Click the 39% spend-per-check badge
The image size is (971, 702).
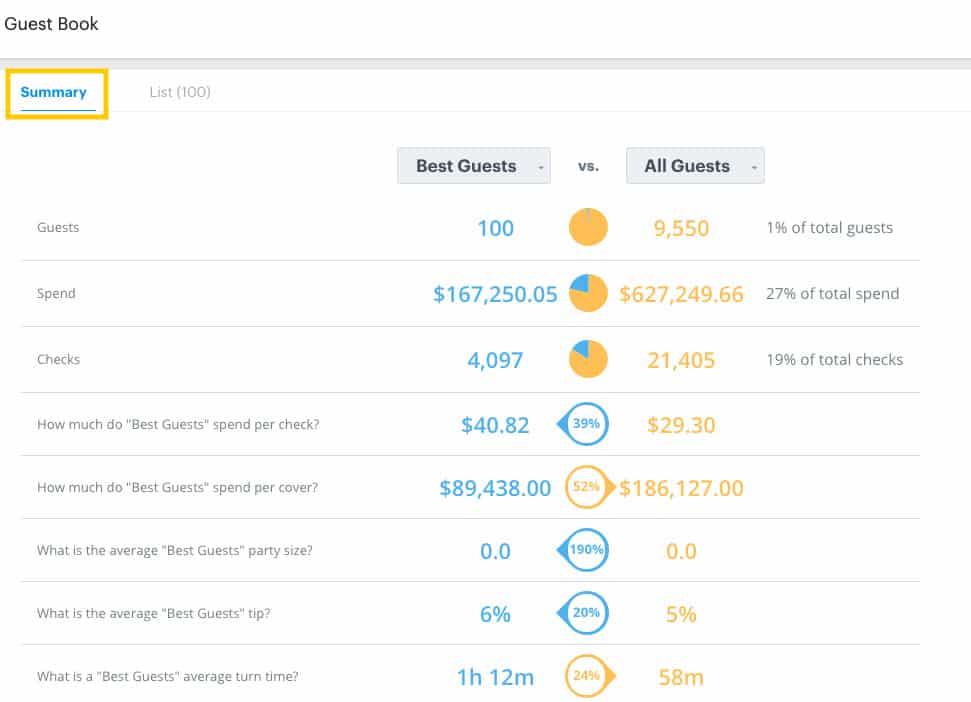coord(583,424)
